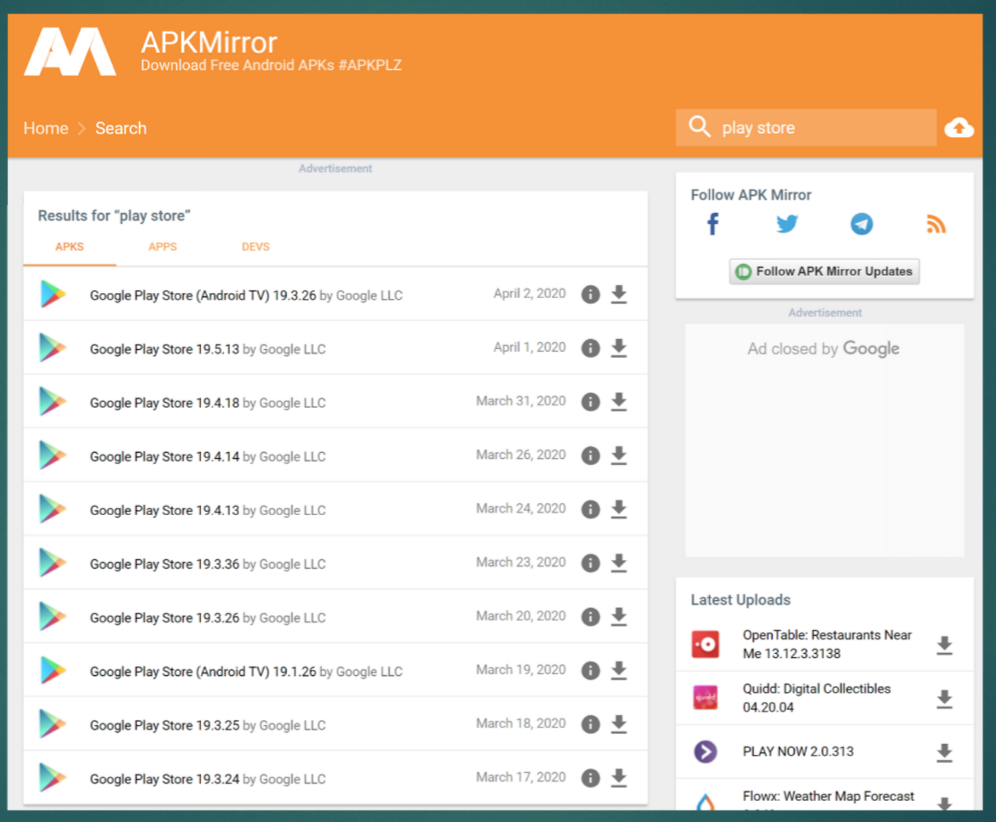Download Google Play Store 19.3.26 from March 20

[619, 616]
